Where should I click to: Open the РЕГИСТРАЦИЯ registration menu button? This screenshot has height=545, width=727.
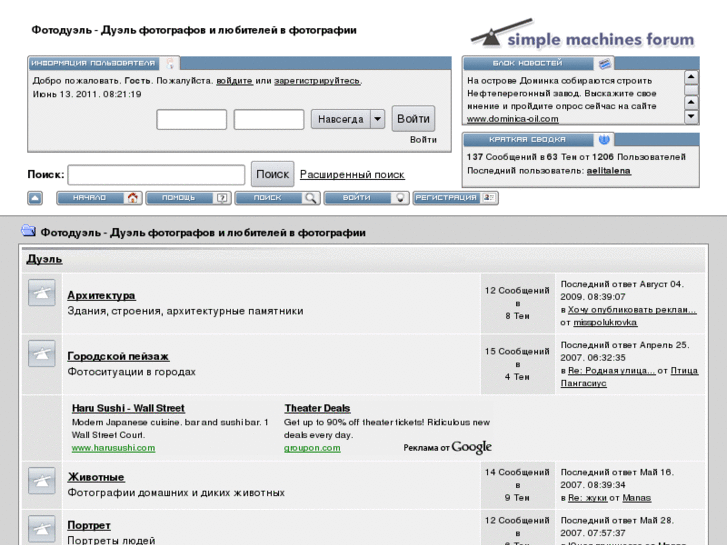[455, 198]
